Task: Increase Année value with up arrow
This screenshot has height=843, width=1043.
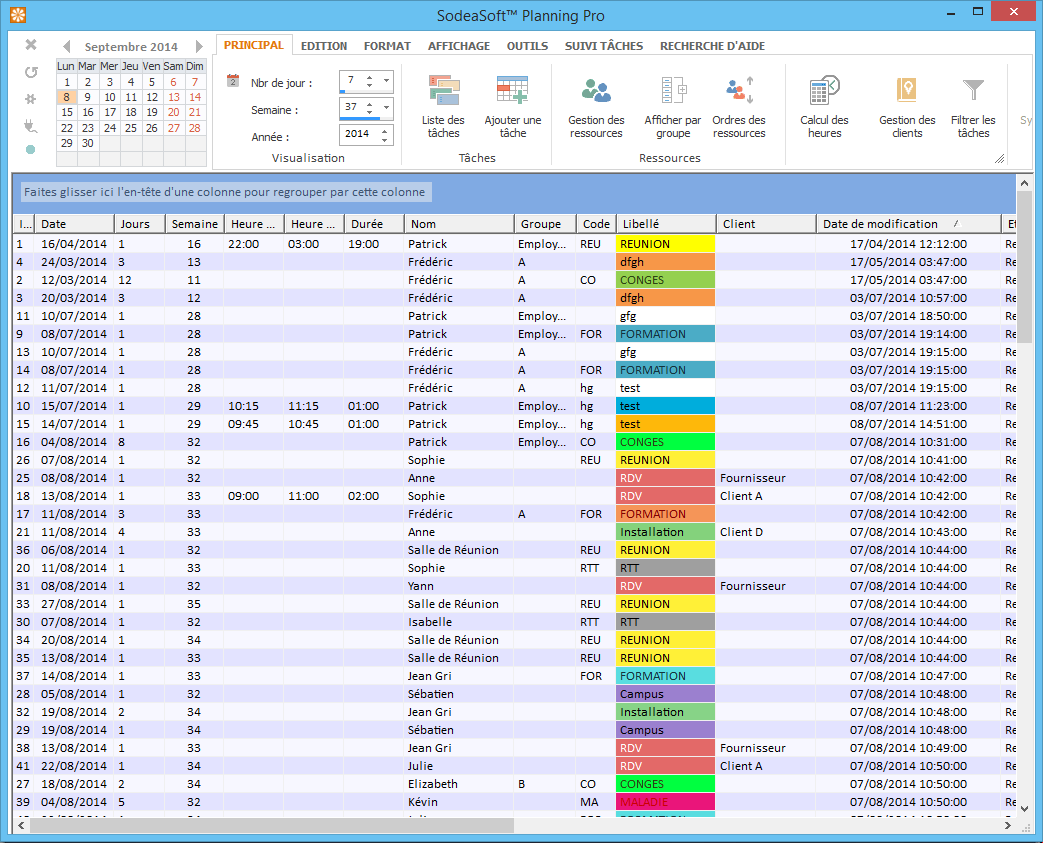Action: pos(384,131)
